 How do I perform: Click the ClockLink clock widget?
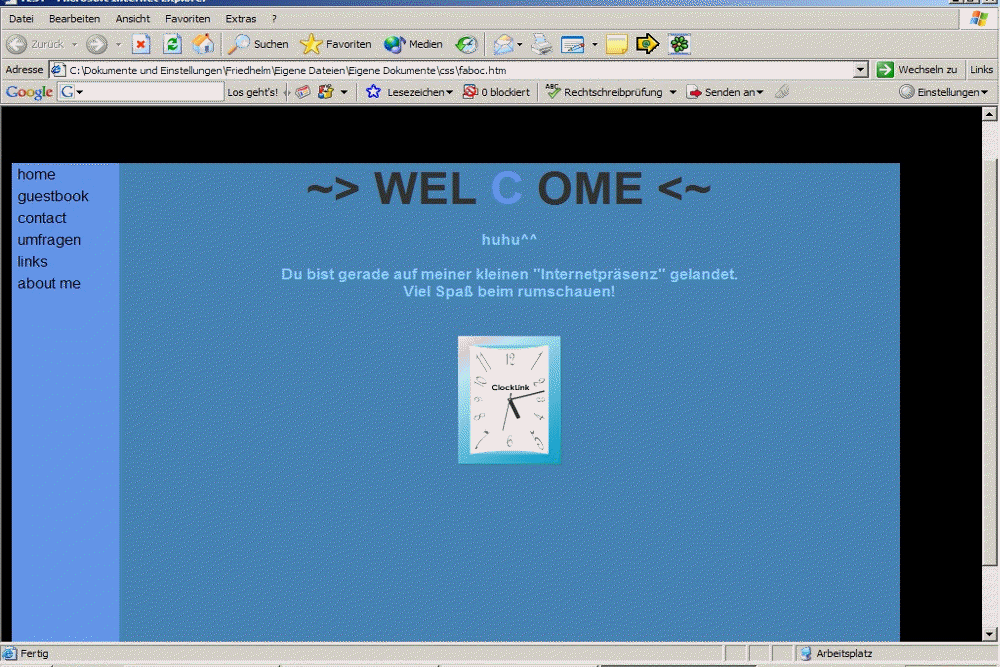click(x=509, y=400)
